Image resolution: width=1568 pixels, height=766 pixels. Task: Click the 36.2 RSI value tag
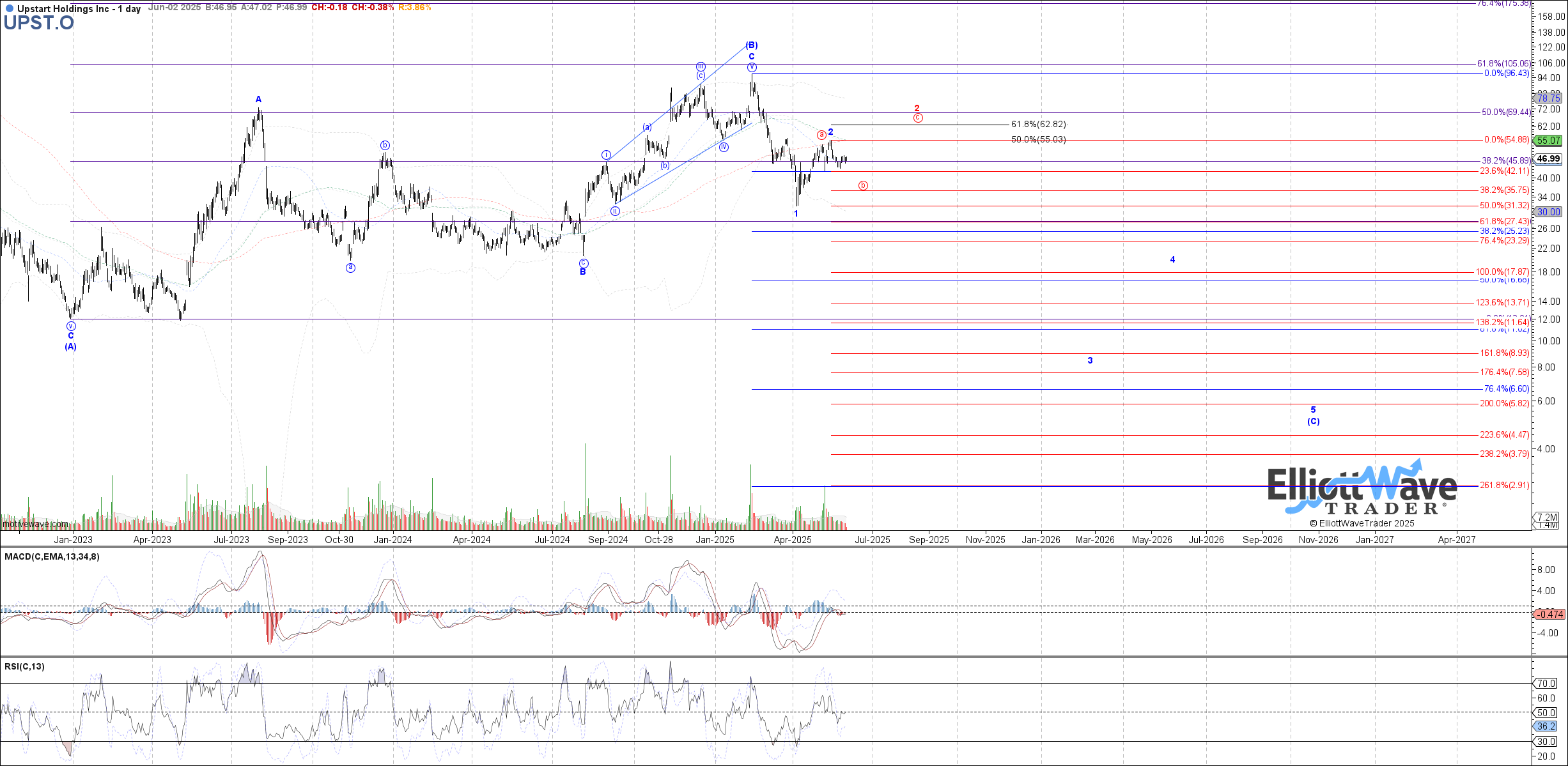1546,726
